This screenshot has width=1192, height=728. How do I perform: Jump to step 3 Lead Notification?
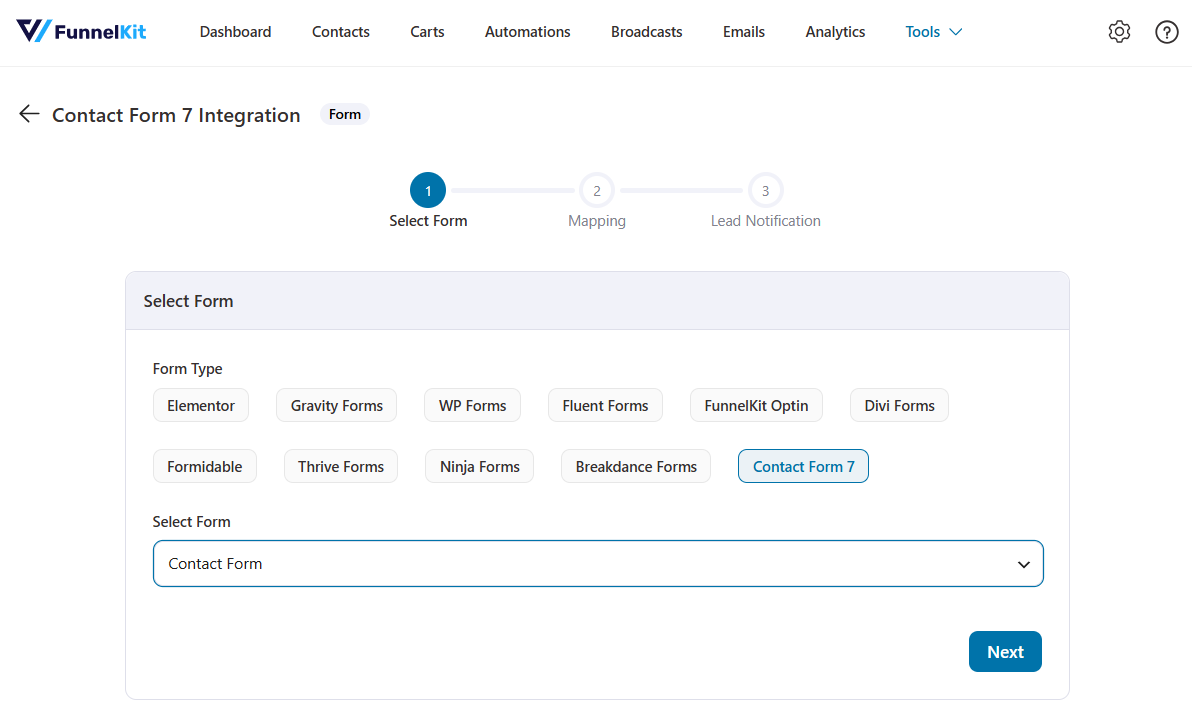[x=766, y=191]
